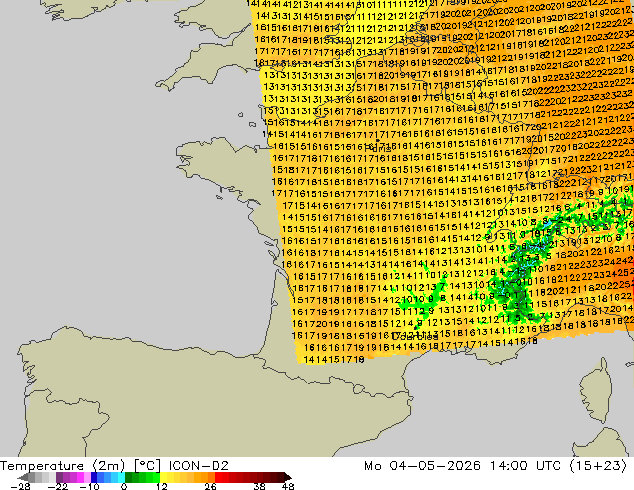Click the -22 legend value
This screenshot has width=634, height=490.
(x=58, y=486)
